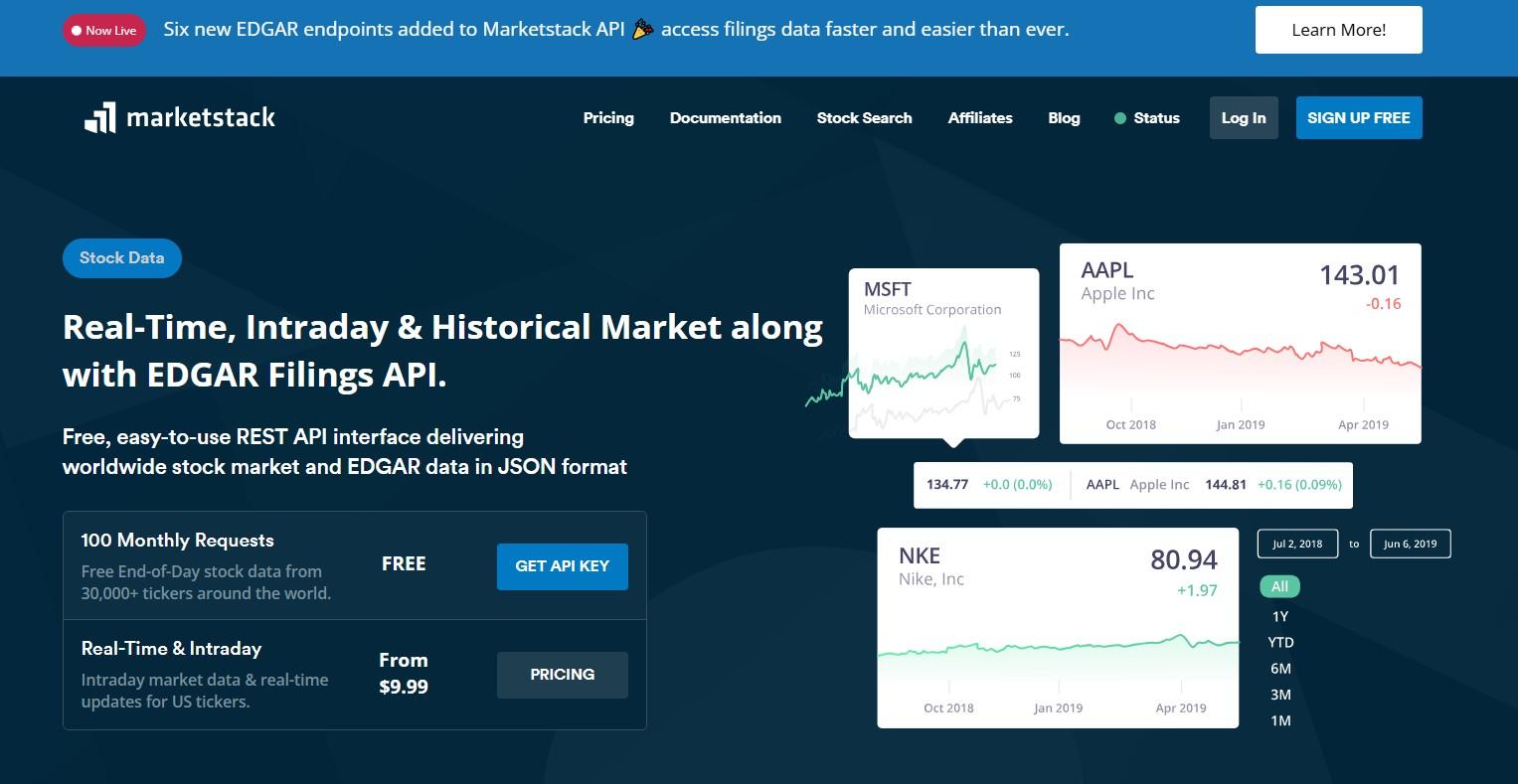1518x784 pixels.
Task: Click the green Status indicator dot
Action: pyautogui.click(x=1120, y=118)
